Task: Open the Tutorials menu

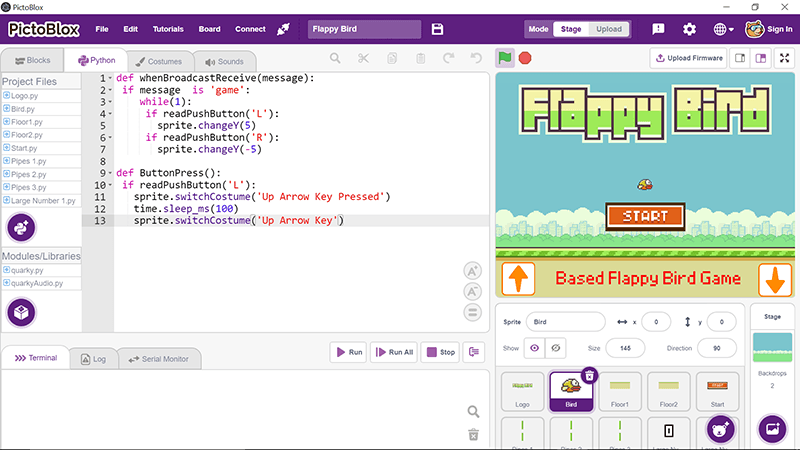Action: (168, 29)
